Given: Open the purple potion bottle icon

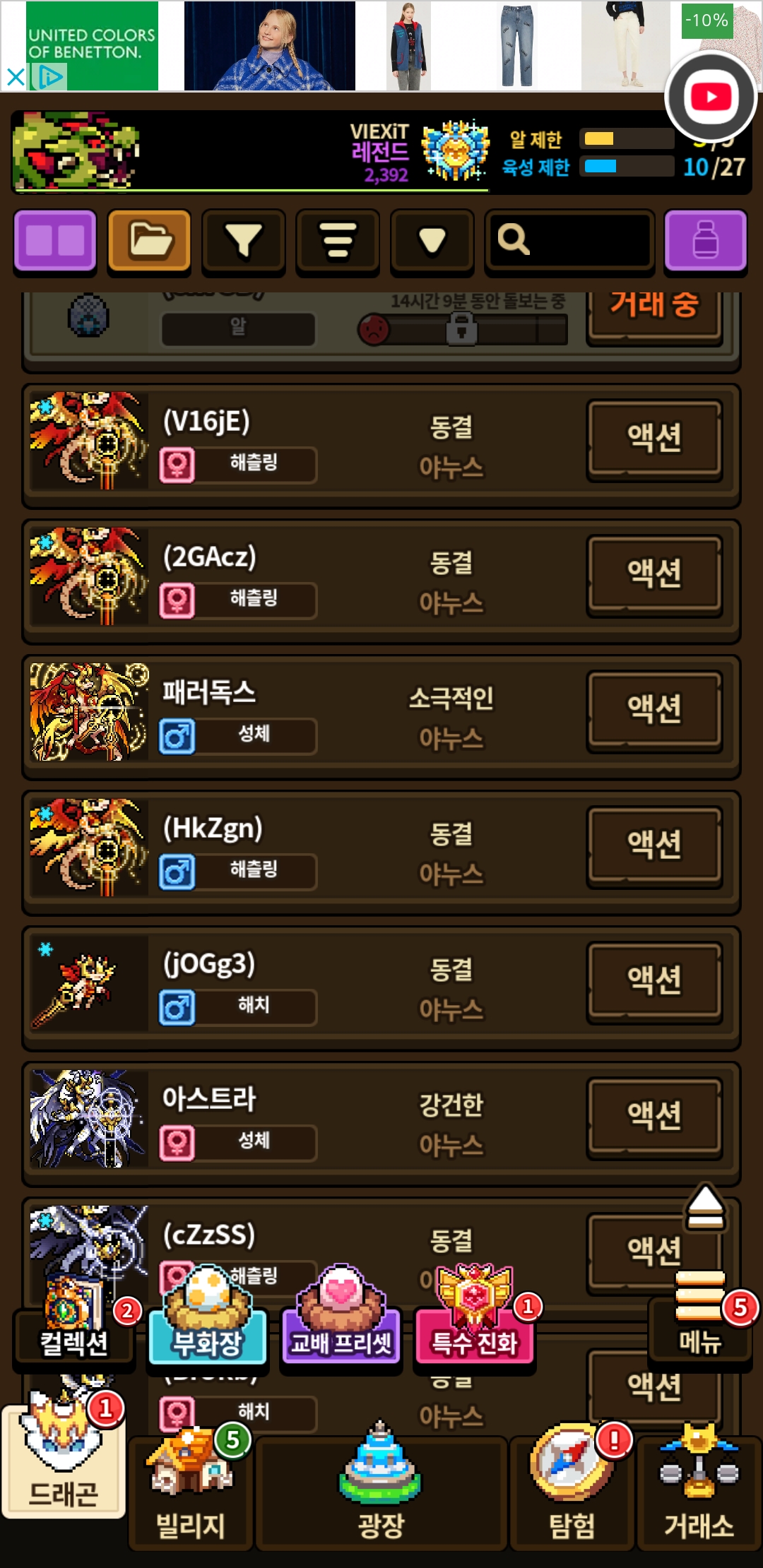Looking at the screenshot, I should (706, 241).
